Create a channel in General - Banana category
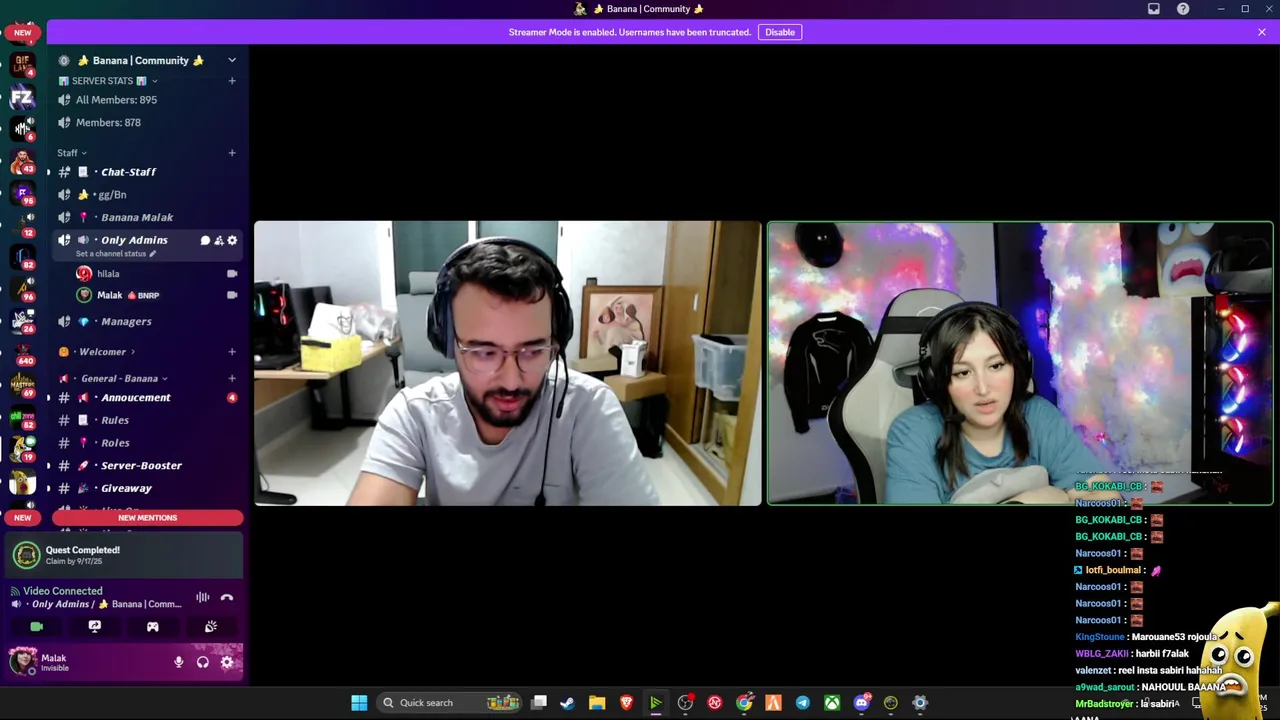The width and height of the screenshot is (1280, 720). tap(232, 379)
